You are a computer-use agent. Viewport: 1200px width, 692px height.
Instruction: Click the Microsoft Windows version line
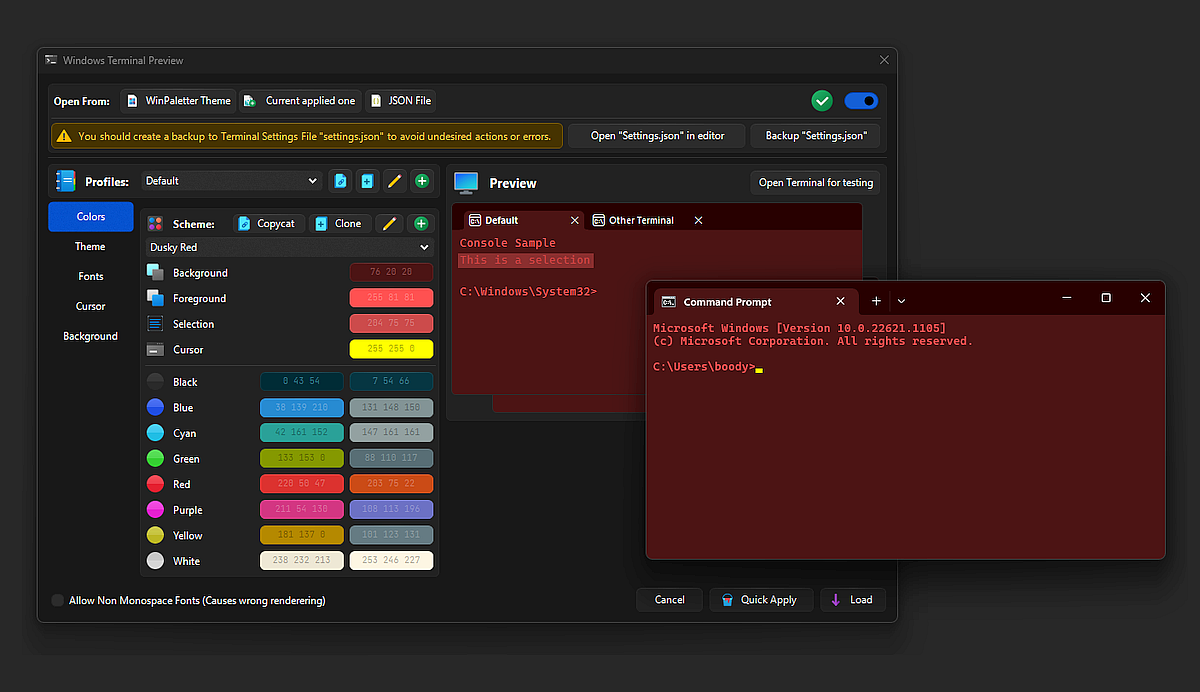tap(799, 328)
